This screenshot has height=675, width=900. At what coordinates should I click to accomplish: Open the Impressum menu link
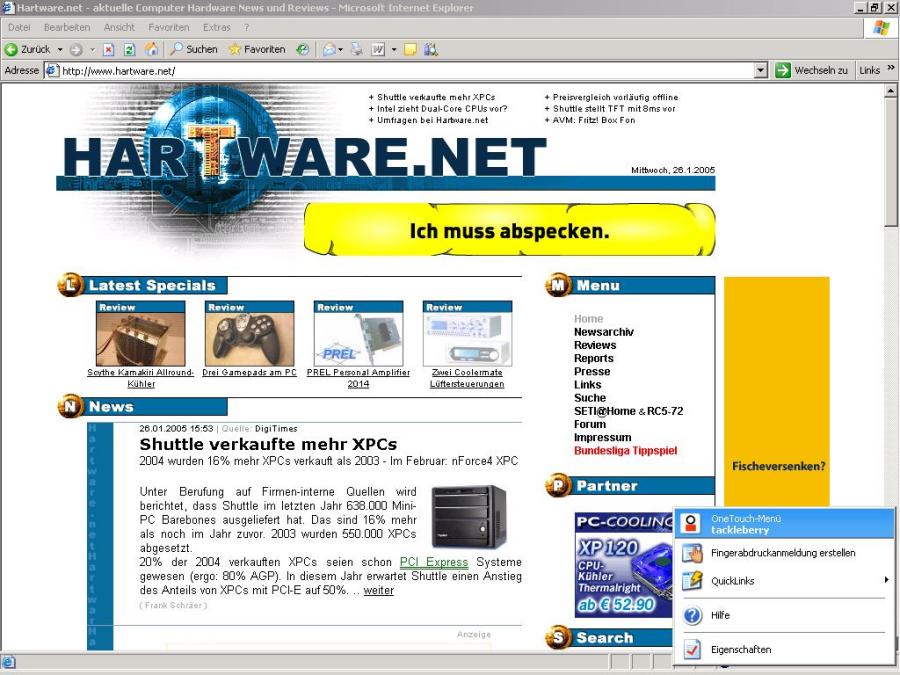(603, 437)
